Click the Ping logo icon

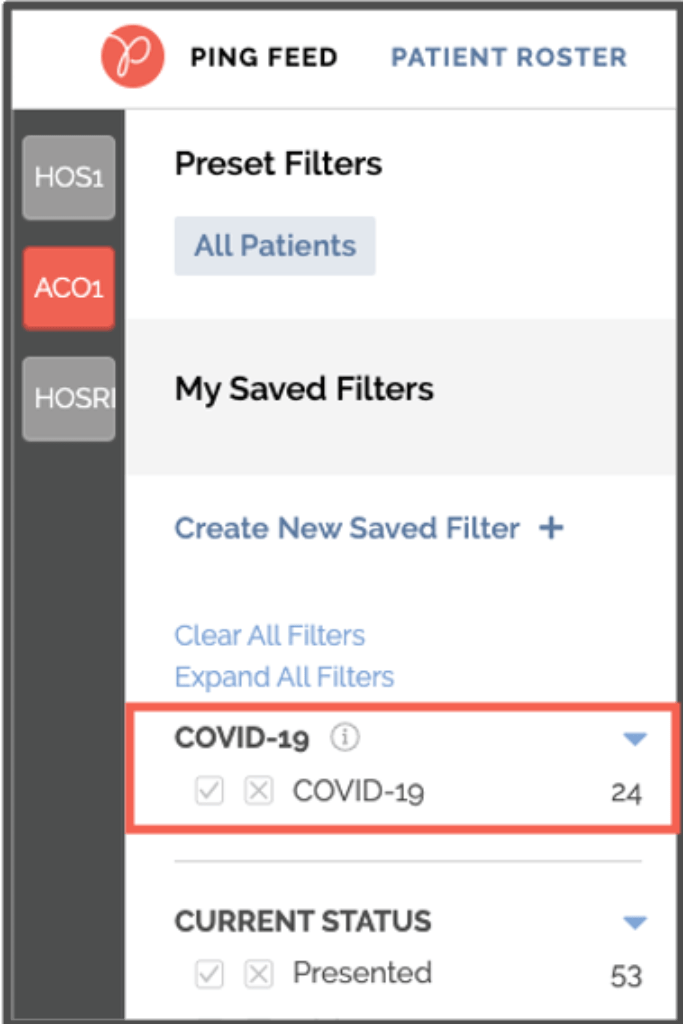[x=132, y=57]
